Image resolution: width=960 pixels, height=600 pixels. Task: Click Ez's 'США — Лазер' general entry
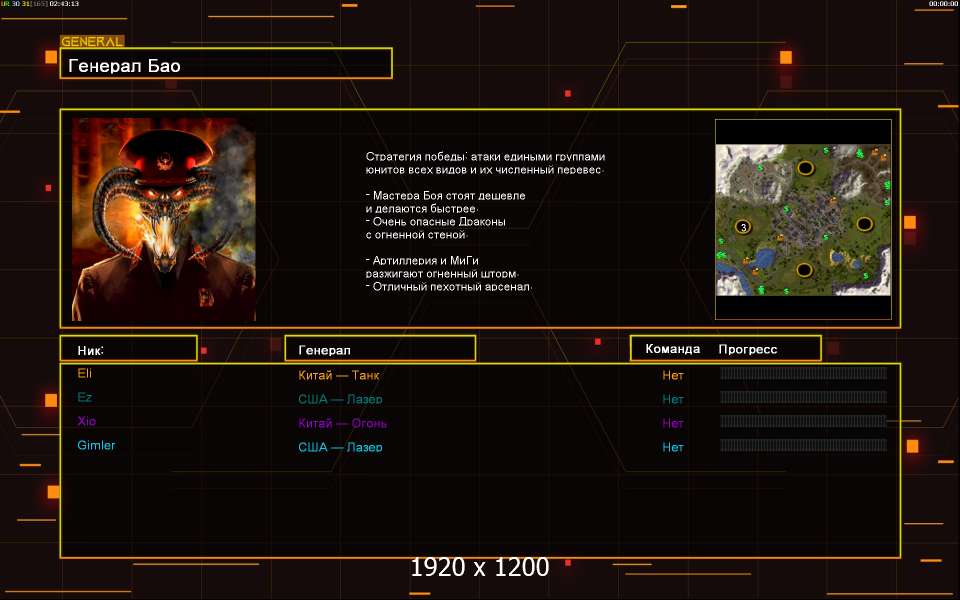pos(340,399)
